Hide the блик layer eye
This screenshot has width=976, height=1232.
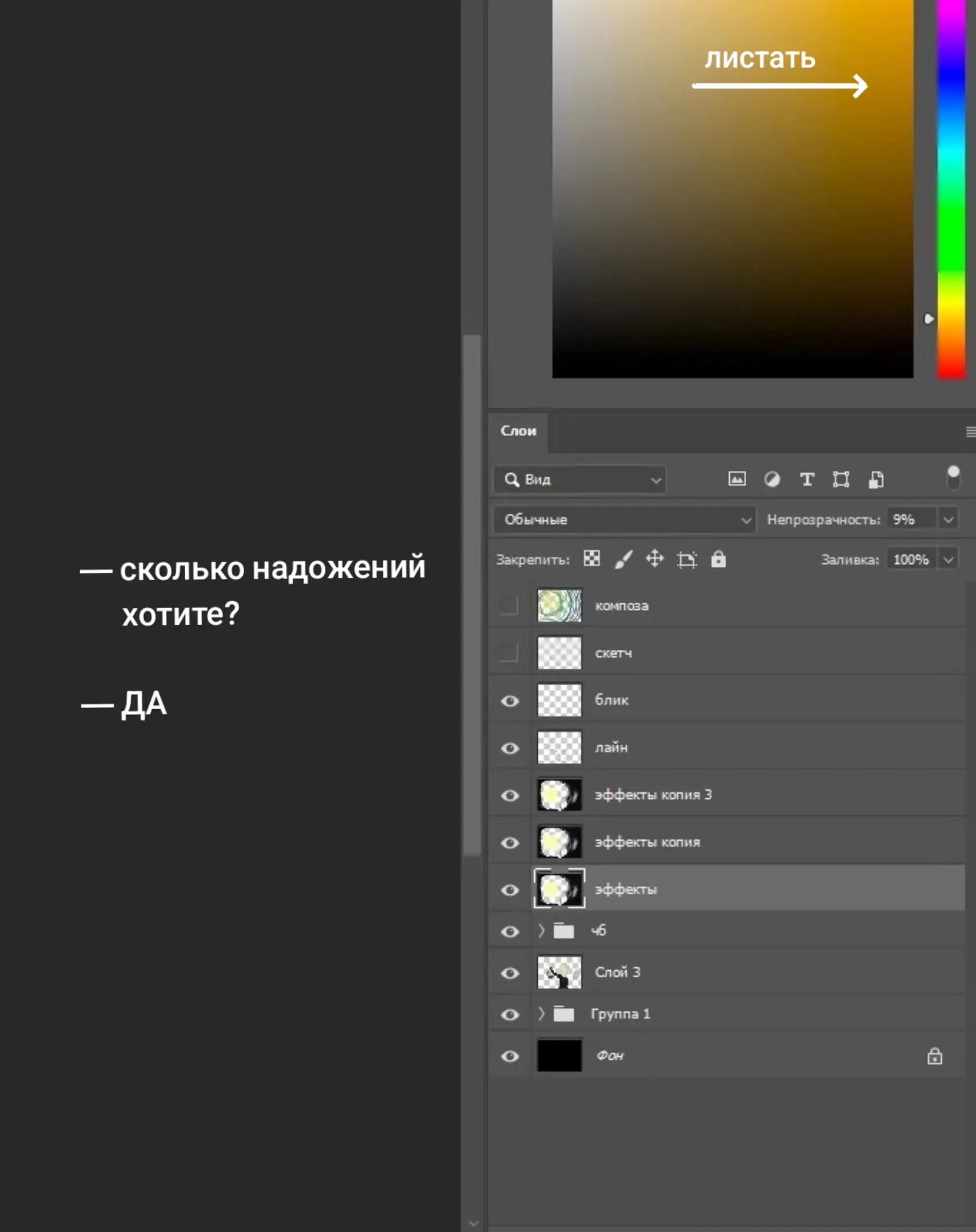510,701
